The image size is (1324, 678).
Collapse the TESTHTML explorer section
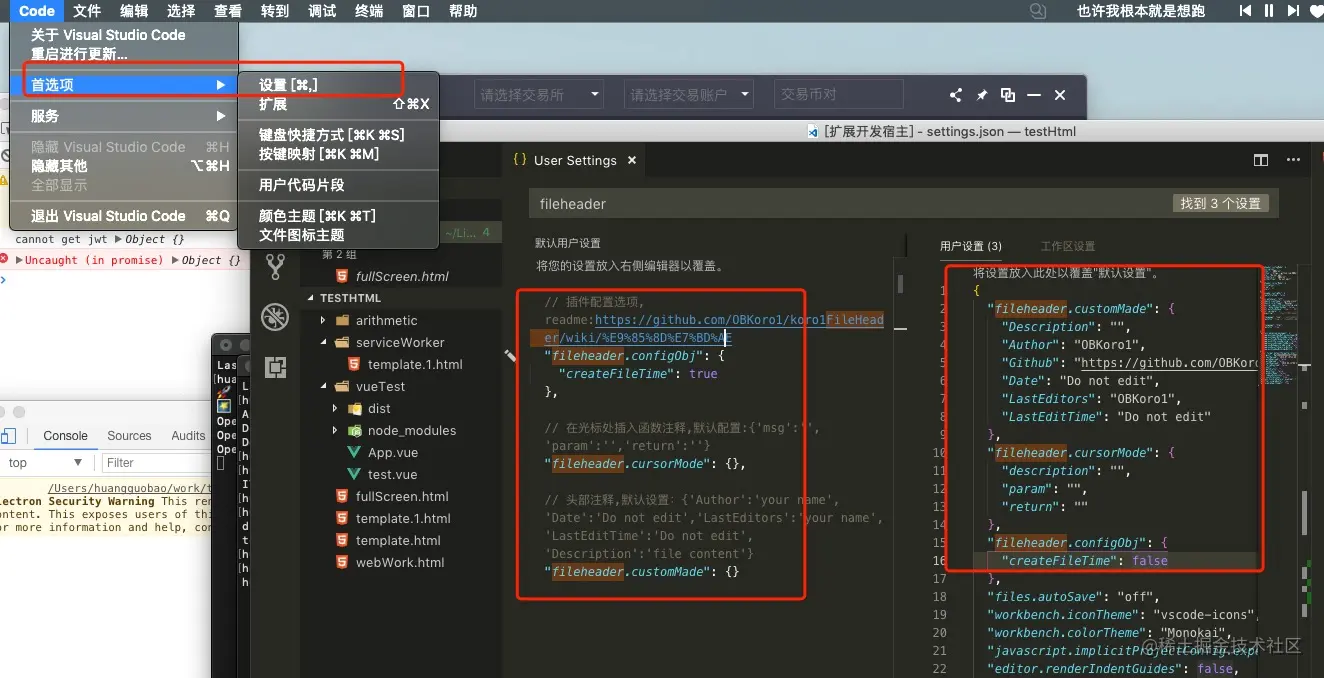(x=311, y=299)
